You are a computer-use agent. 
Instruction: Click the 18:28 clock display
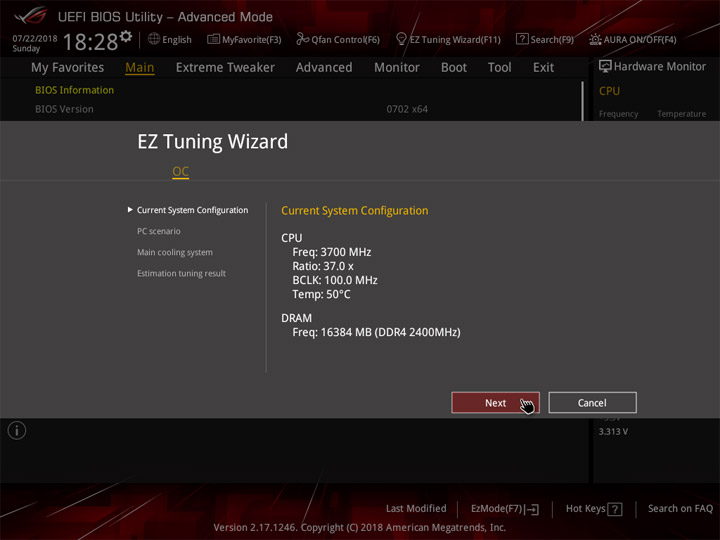coord(90,42)
